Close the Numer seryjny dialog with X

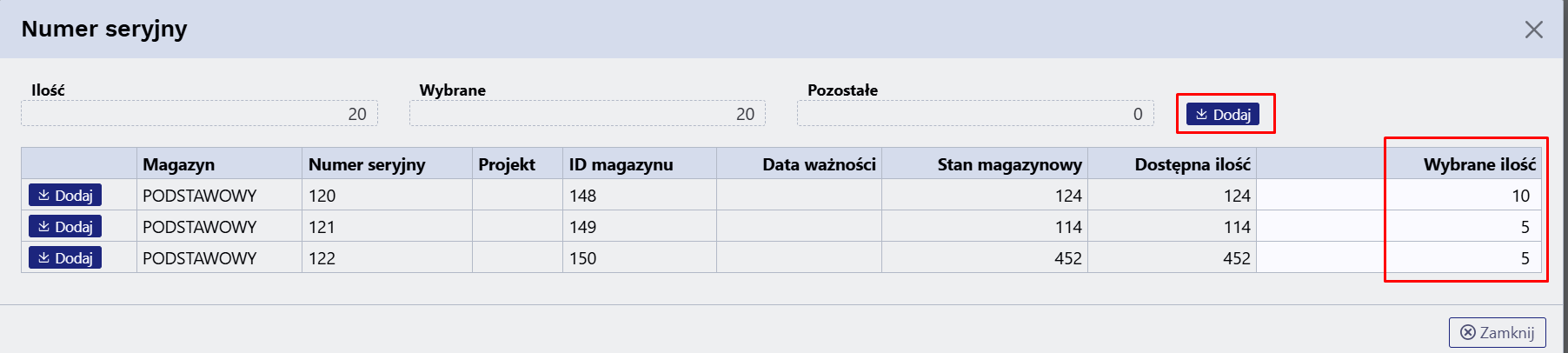pyautogui.click(x=1533, y=30)
